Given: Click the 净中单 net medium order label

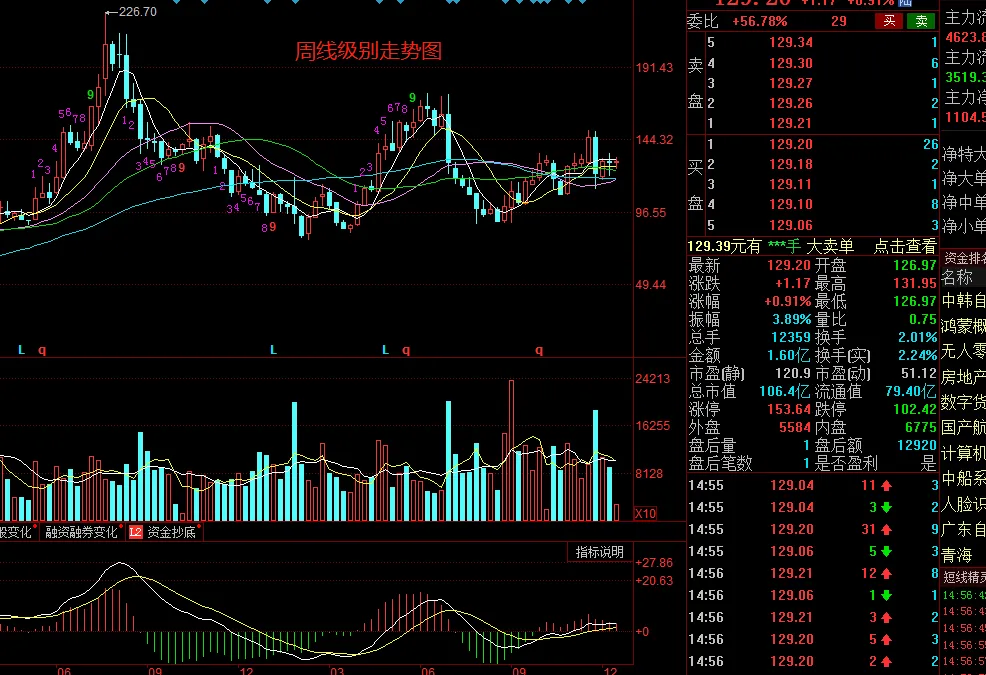Looking at the screenshot, I should coord(964,202).
